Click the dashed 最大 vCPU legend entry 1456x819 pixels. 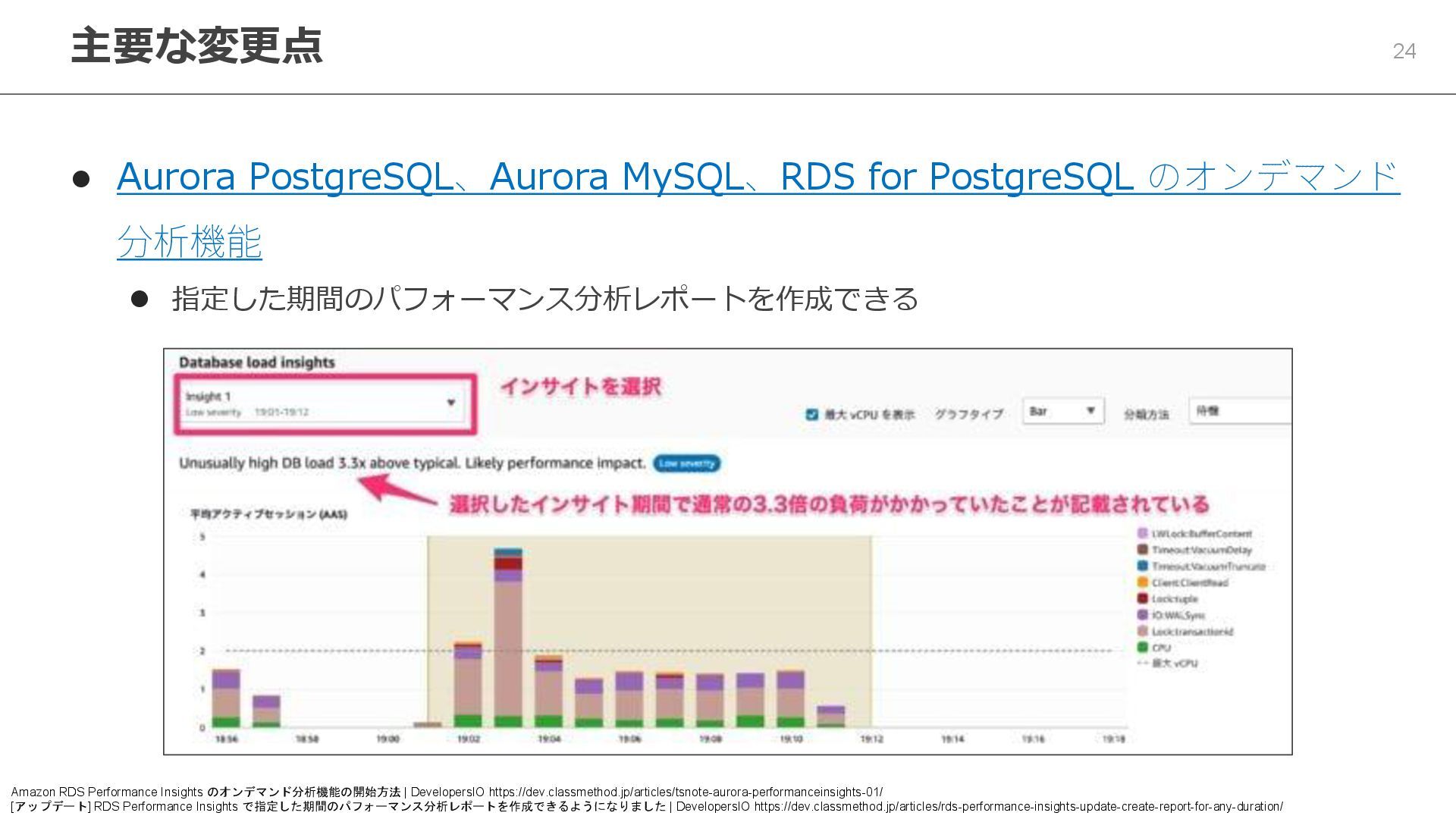click(1168, 664)
